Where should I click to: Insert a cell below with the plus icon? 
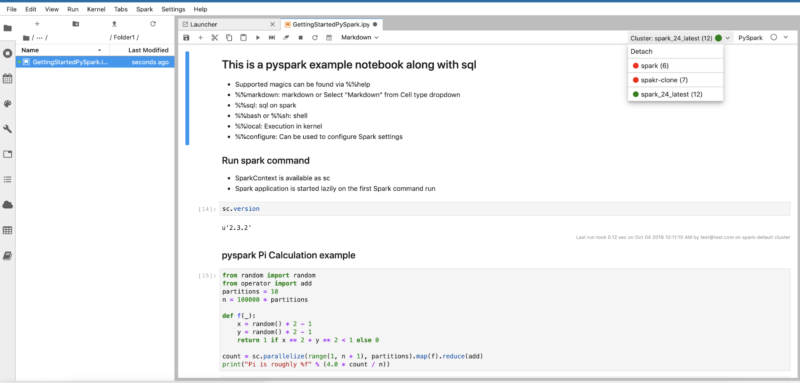pyautogui.click(x=201, y=38)
